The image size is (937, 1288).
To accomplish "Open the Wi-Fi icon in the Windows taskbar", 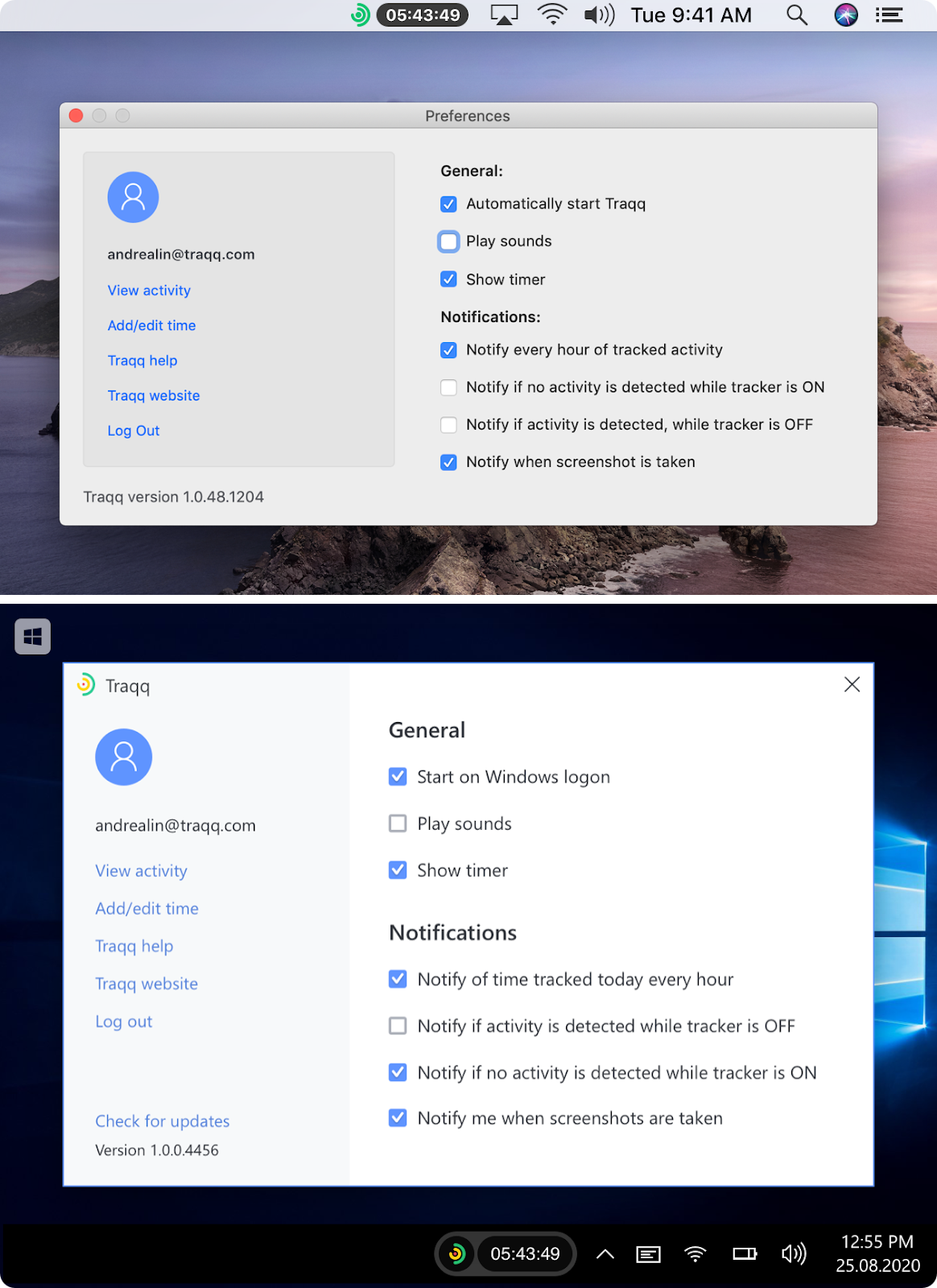I will (x=696, y=1253).
